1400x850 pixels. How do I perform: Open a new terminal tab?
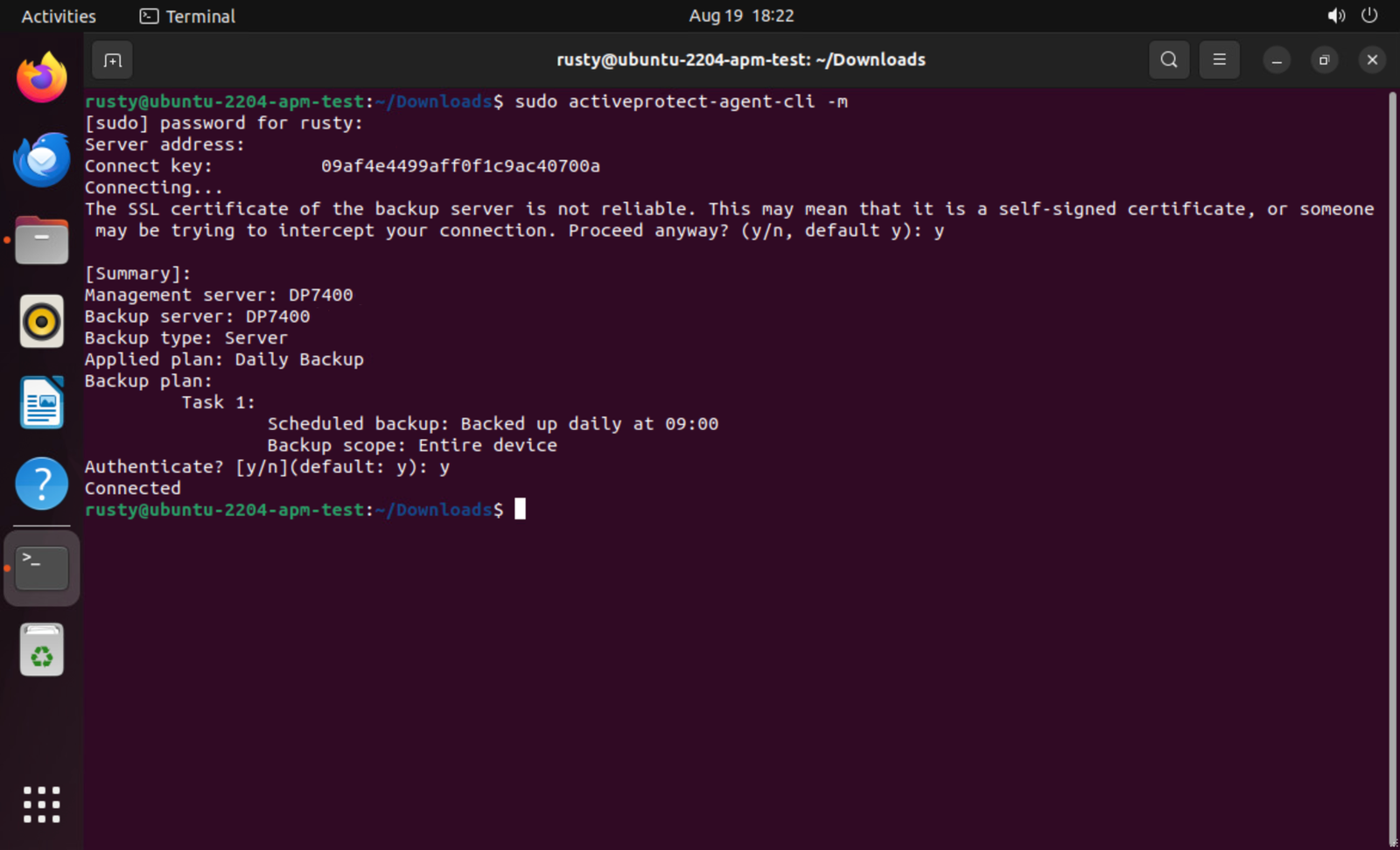tap(112, 60)
